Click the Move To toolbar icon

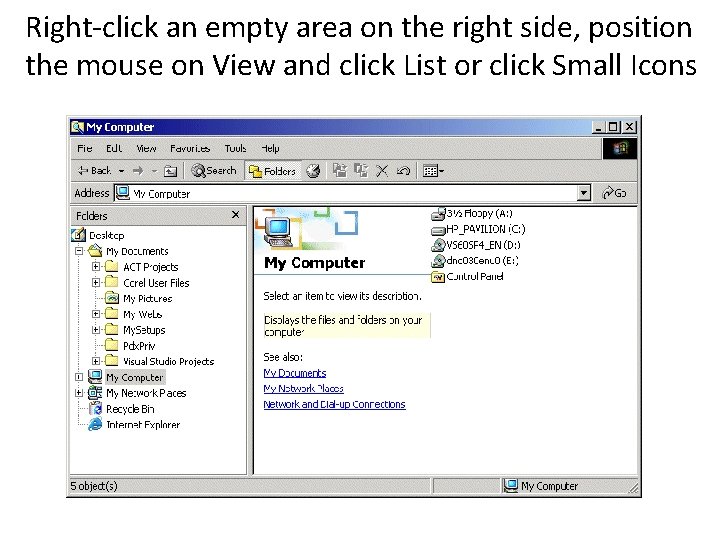(x=340, y=171)
